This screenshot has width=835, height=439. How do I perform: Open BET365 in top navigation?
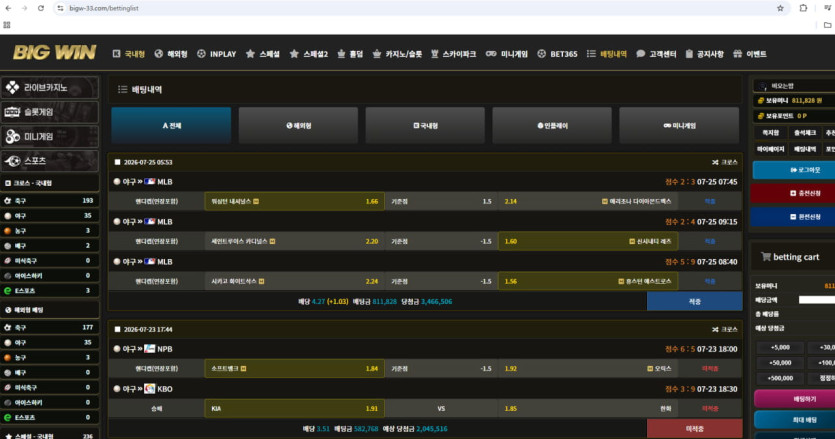point(558,54)
